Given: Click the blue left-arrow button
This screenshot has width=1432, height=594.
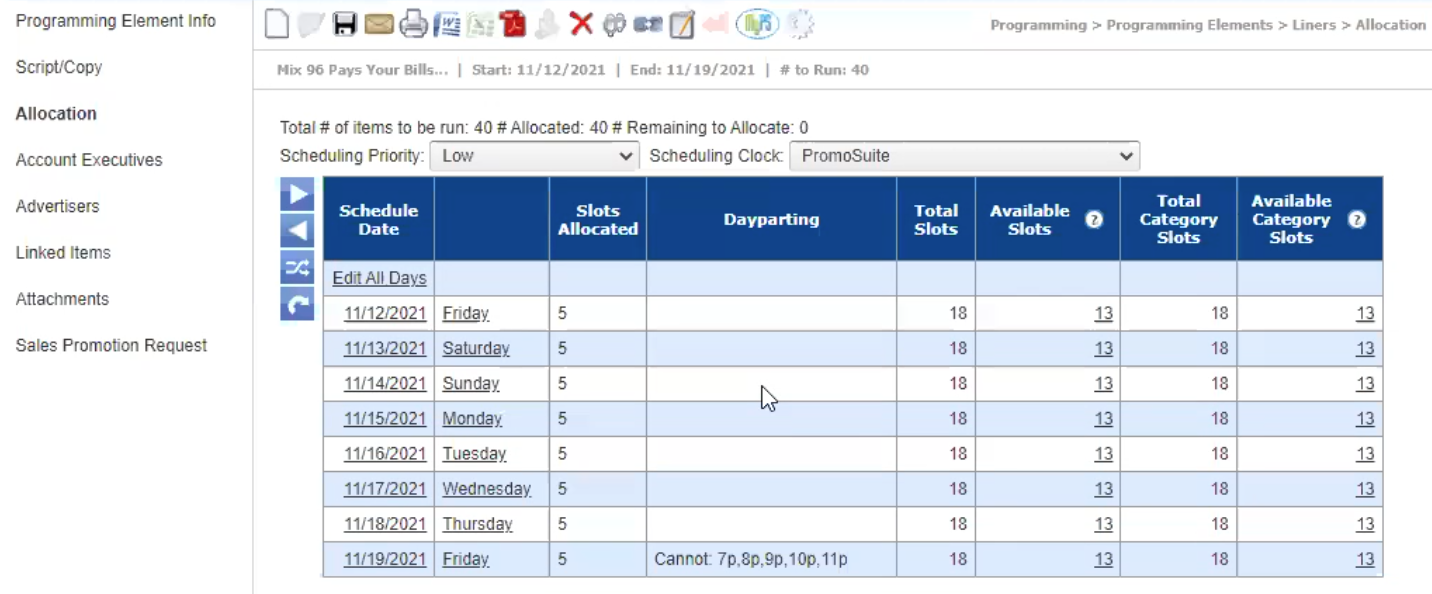Looking at the screenshot, I should (297, 231).
